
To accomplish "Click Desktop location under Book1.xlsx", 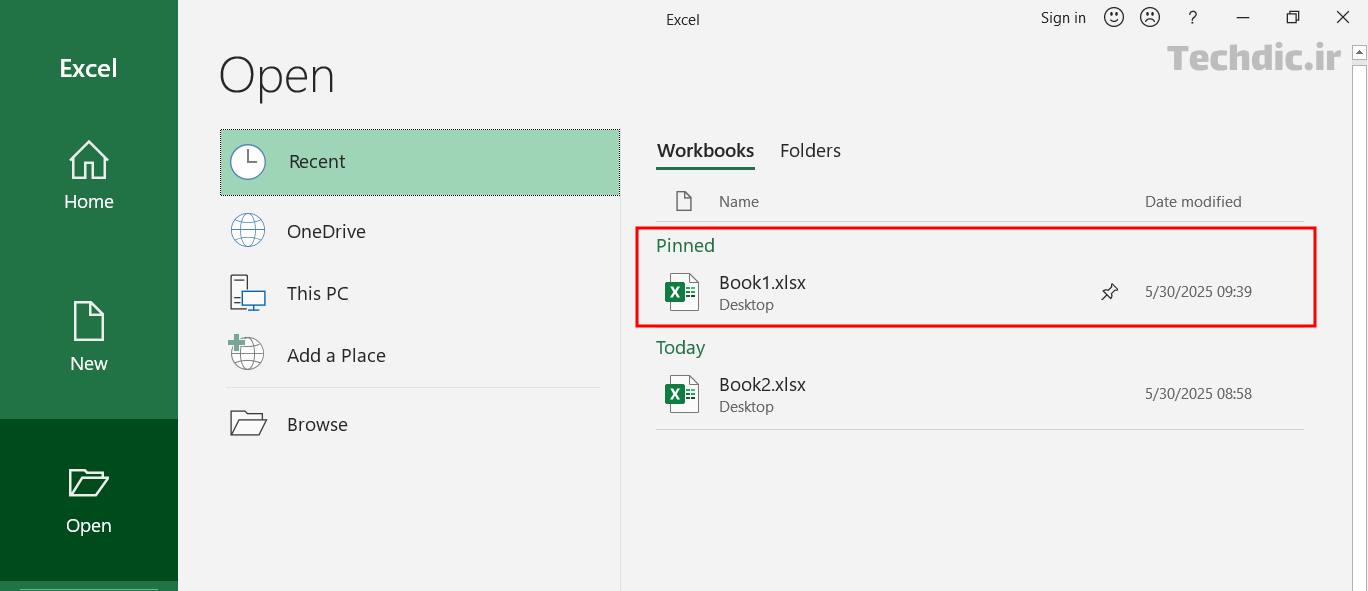I will tap(746, 305).
